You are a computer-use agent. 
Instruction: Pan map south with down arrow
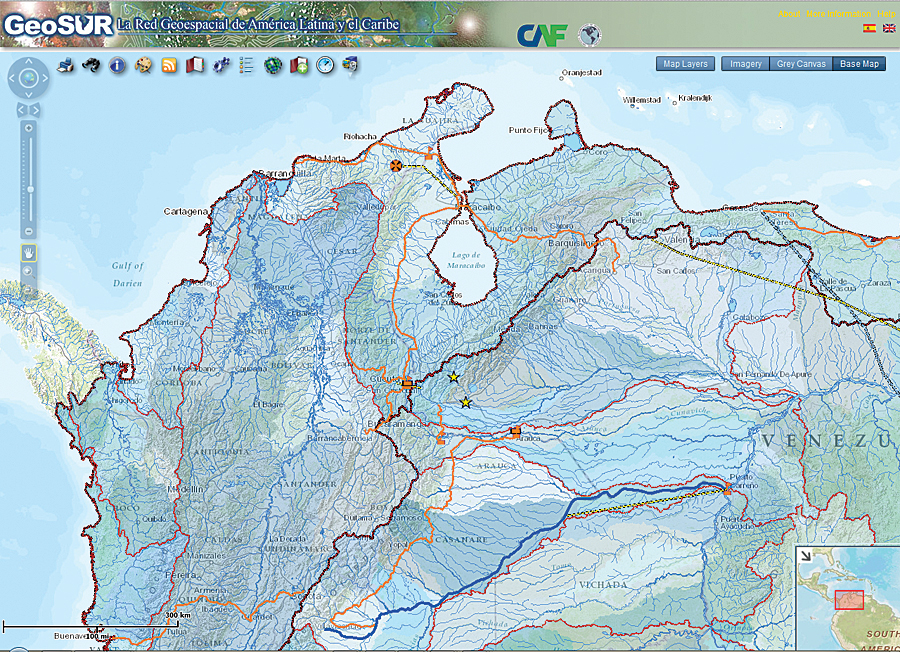tap(29, 94)
